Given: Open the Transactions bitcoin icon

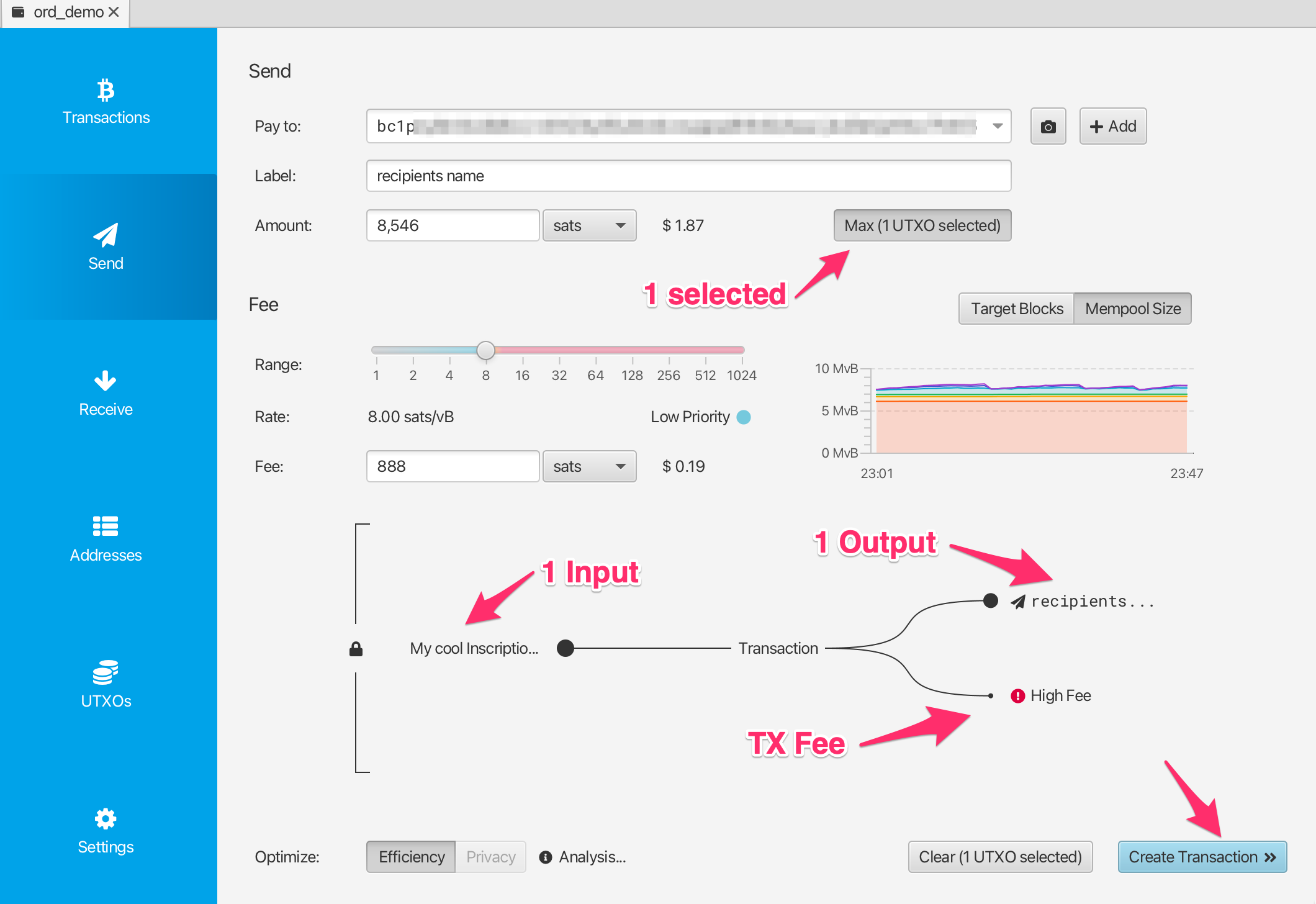Looking at the screenshot, I should pyautogui.click(x=106, y=90).
